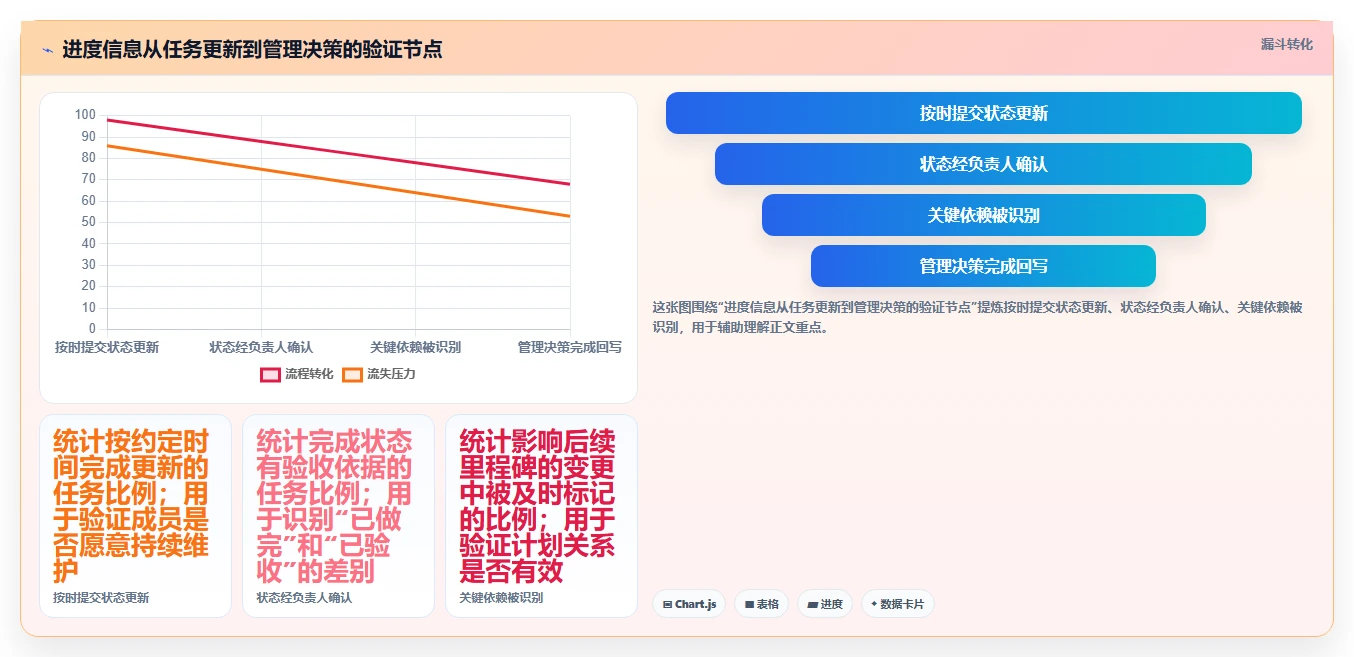The width and height of the screenshot is (1354, 657).
Task: Toggle the 流失压力 legend swatch
Action: [x=352, y=375]
